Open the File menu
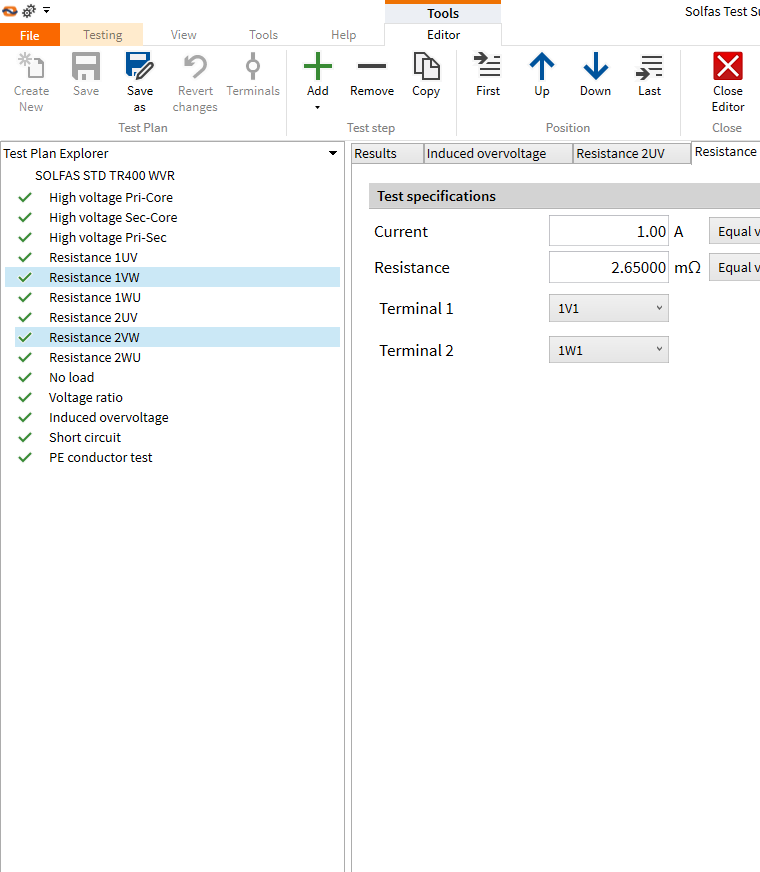Image resolution: width=760 pixels, height=872 pixels. [x=30, y=35]
